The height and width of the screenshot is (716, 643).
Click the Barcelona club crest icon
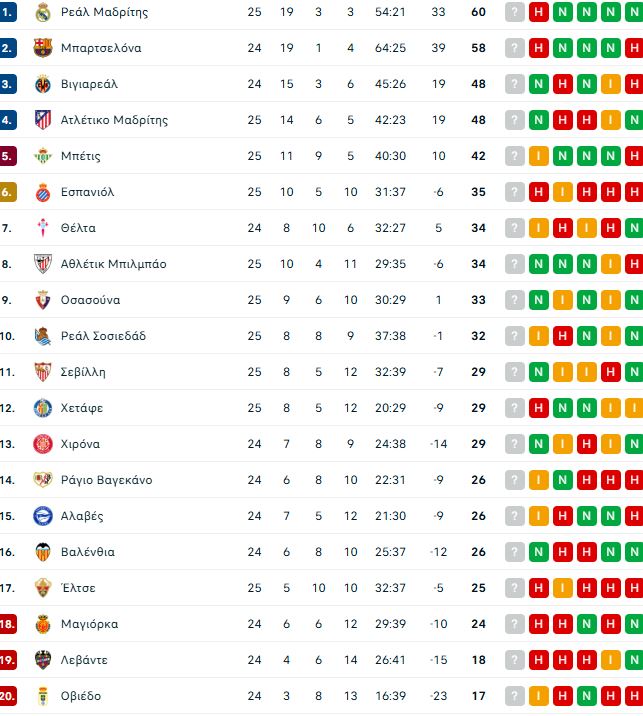pyautogui.click(x=42, y=48)
